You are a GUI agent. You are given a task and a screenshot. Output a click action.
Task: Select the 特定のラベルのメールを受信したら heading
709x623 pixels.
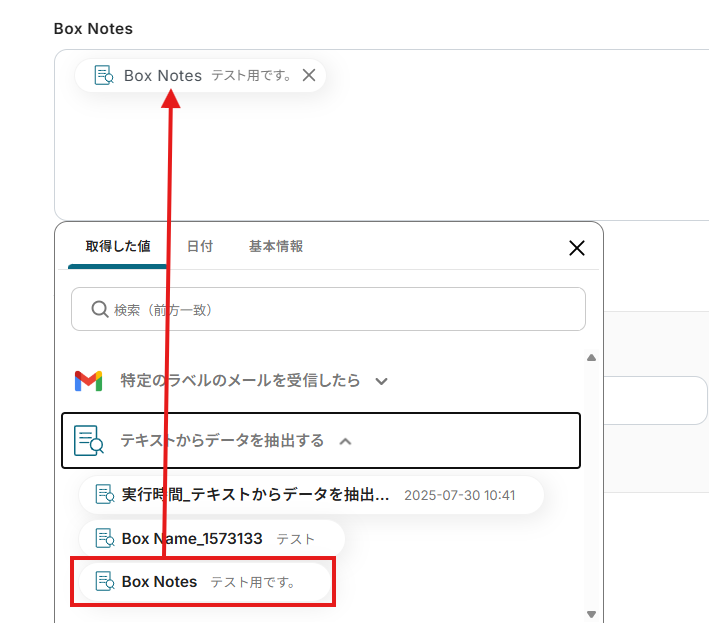coord(240,380)
